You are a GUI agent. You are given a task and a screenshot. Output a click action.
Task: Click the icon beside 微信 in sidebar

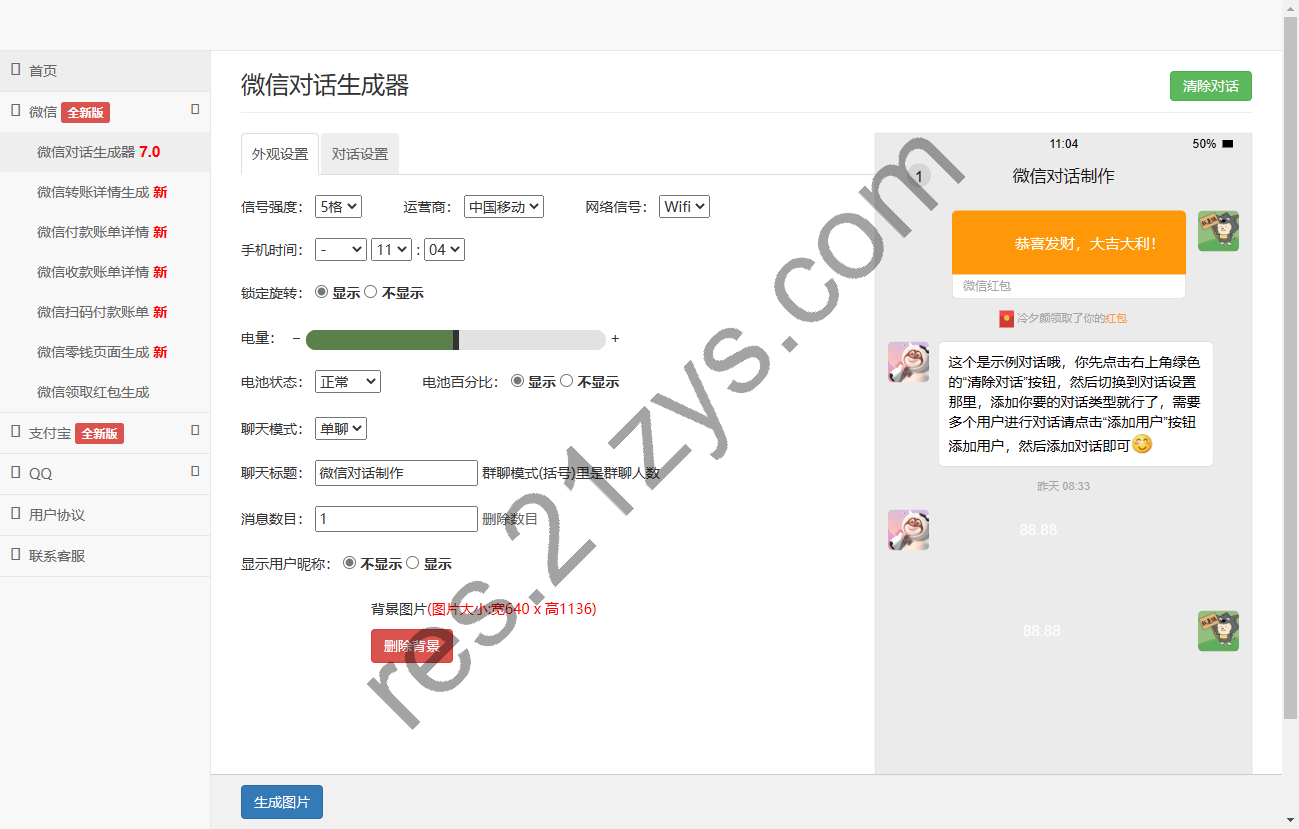pos(16,111)
